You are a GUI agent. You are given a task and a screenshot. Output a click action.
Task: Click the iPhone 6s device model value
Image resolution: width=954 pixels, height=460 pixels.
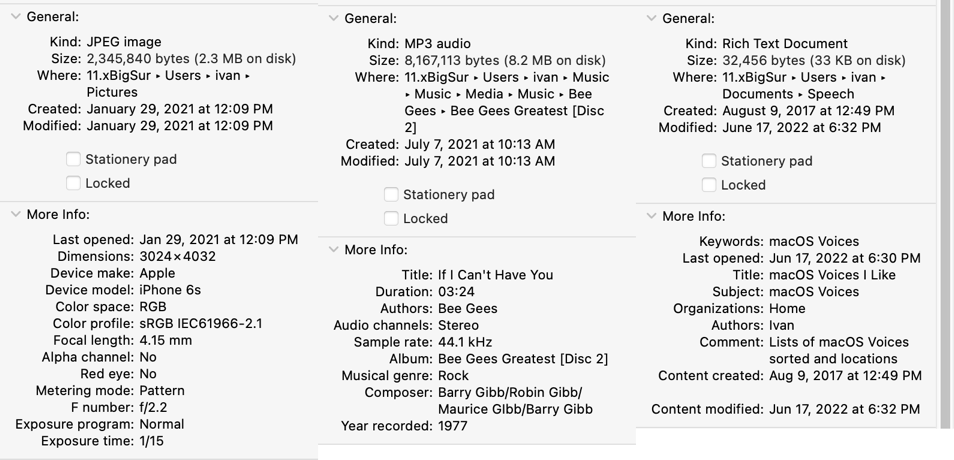pyautogui.click(x=170, y=290)
